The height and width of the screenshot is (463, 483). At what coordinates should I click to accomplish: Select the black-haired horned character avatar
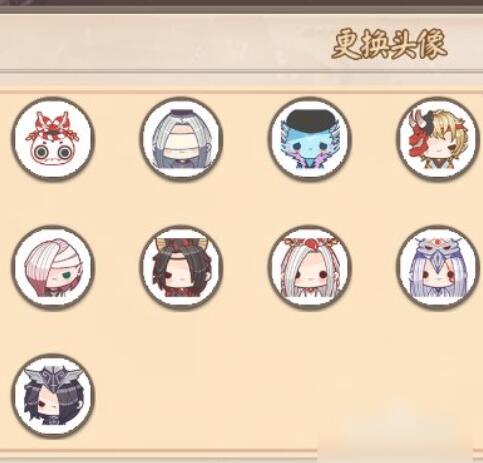pos(181,268)
